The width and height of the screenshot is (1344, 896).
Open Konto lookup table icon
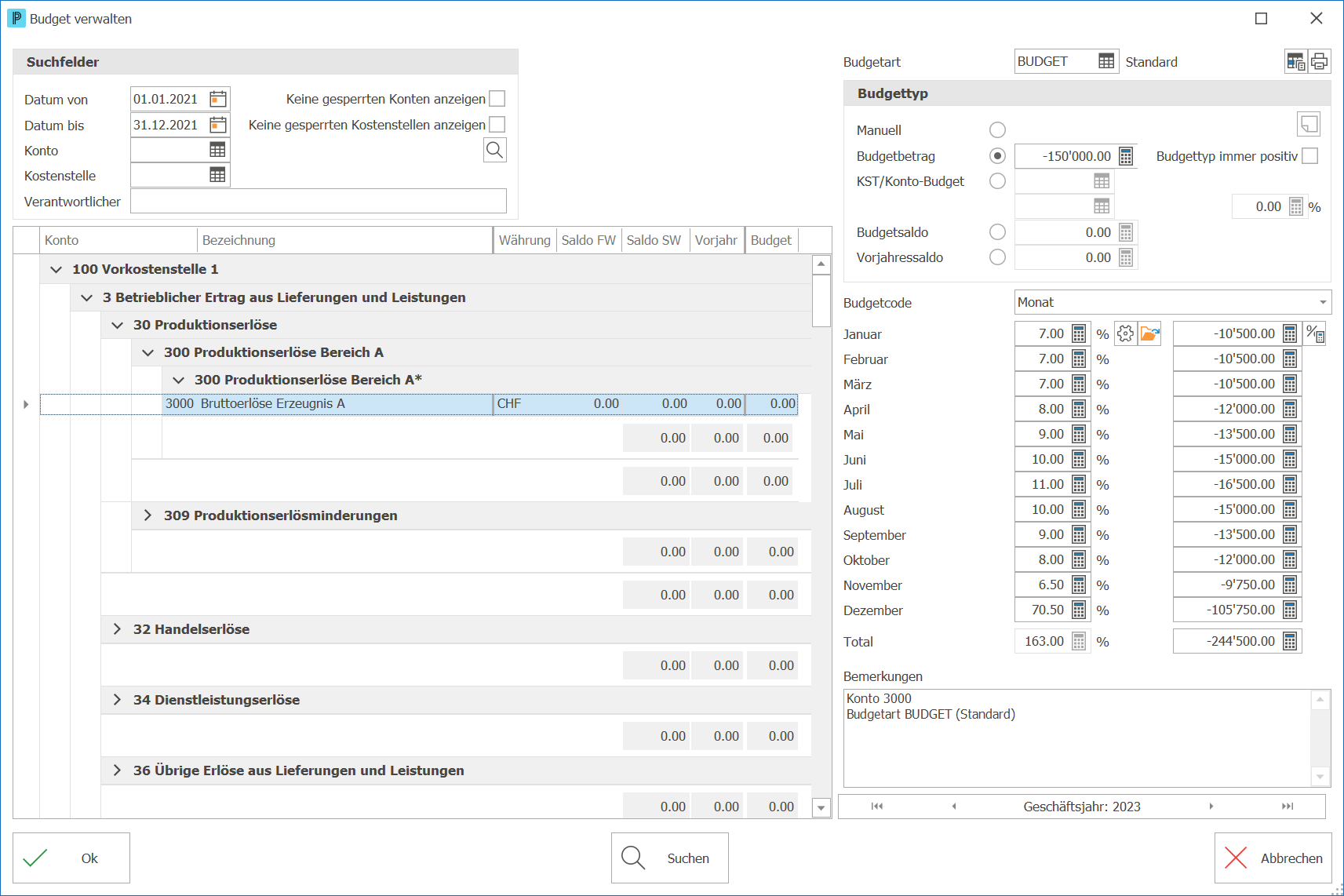coord(217,150)
